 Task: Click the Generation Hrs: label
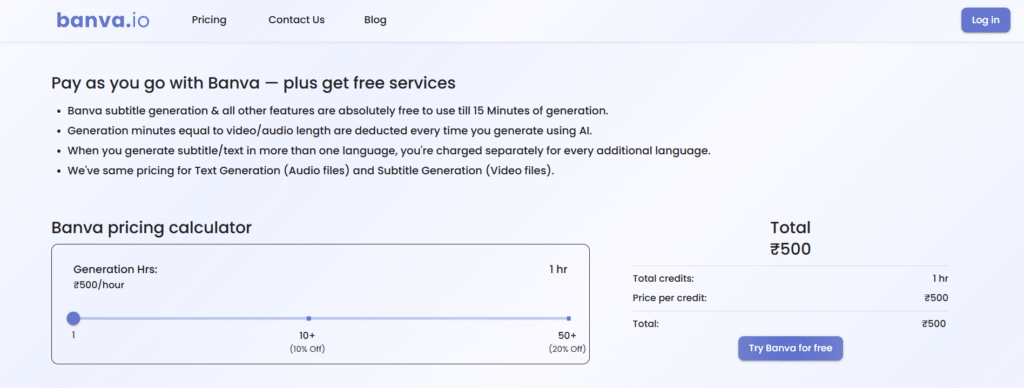[x=116, y=269]
